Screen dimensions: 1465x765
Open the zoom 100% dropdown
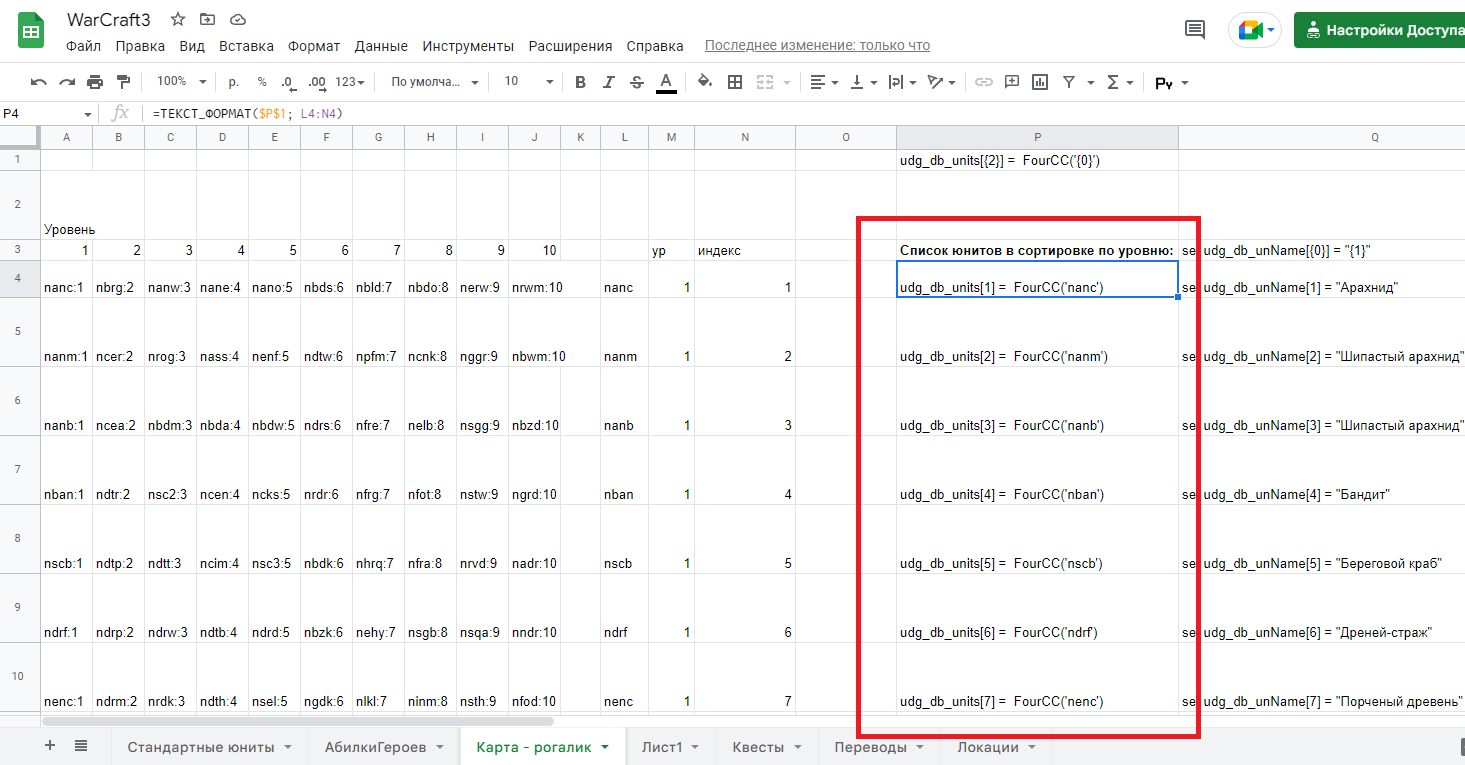[181, 82]
